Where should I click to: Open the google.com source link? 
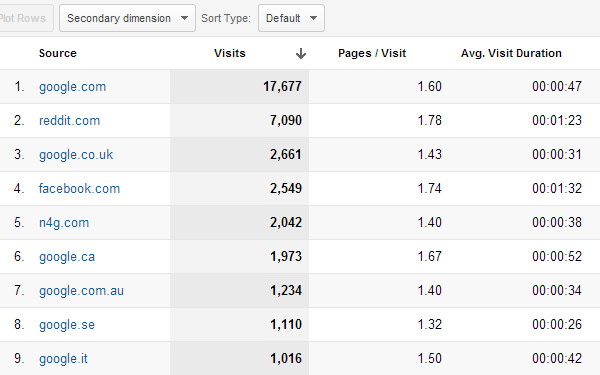click(x=72, y=87)
